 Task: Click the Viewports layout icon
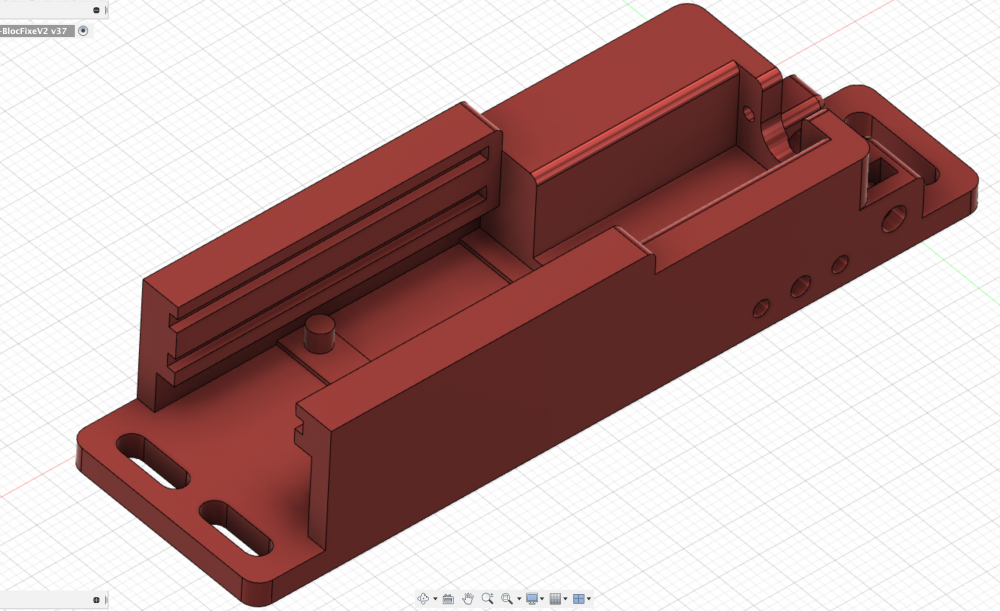pyautogui.click(x=579, y=598)
